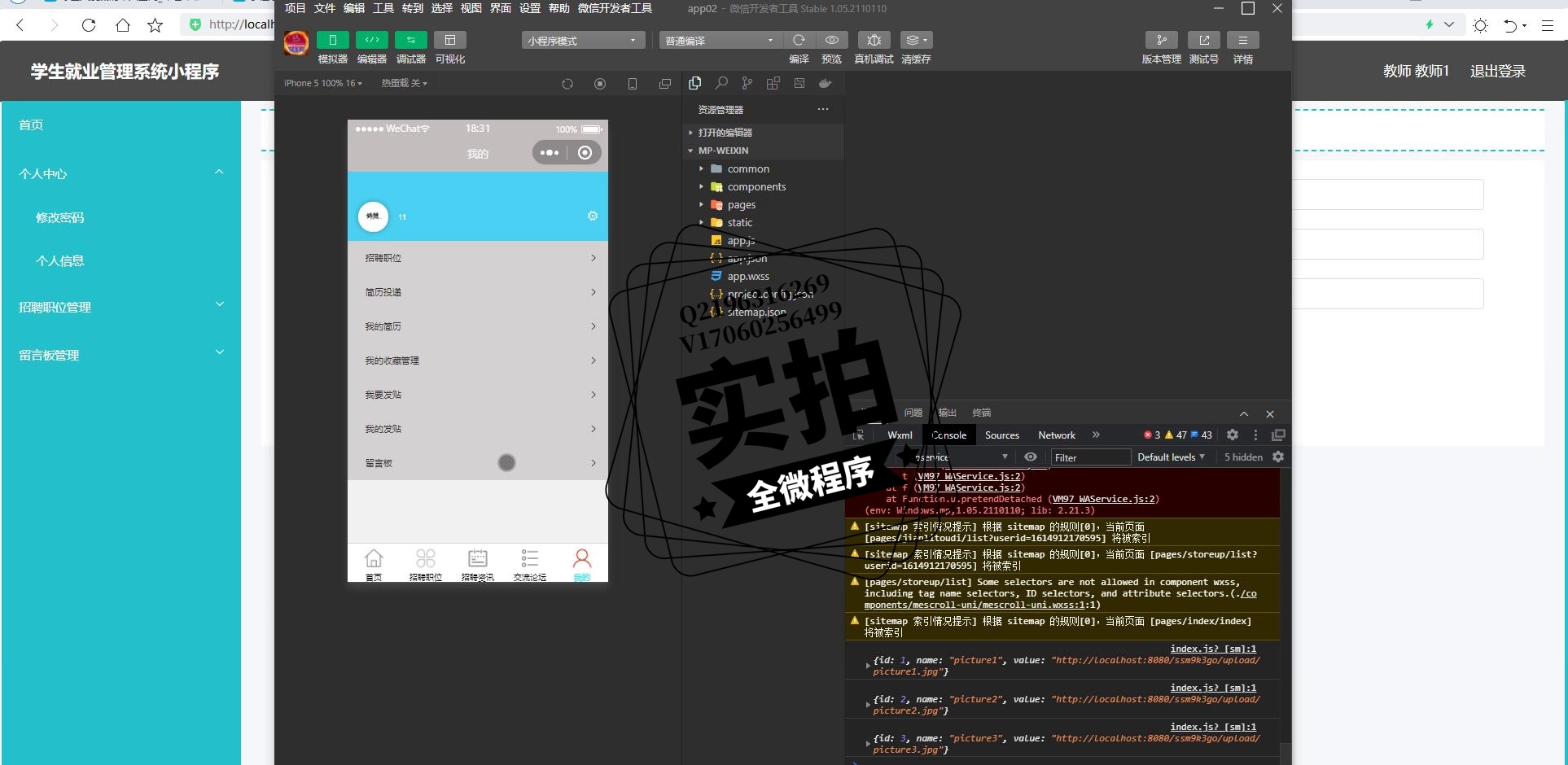This screenshot has height=765, width=1568.
Task: Open the search icon in editor sidebar
Action: pos(721,83)
